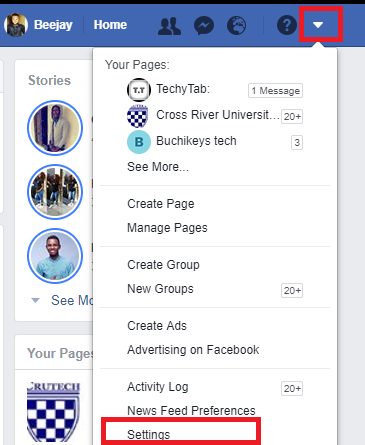Expand See More... in Your Pages list

pos(158,166)
